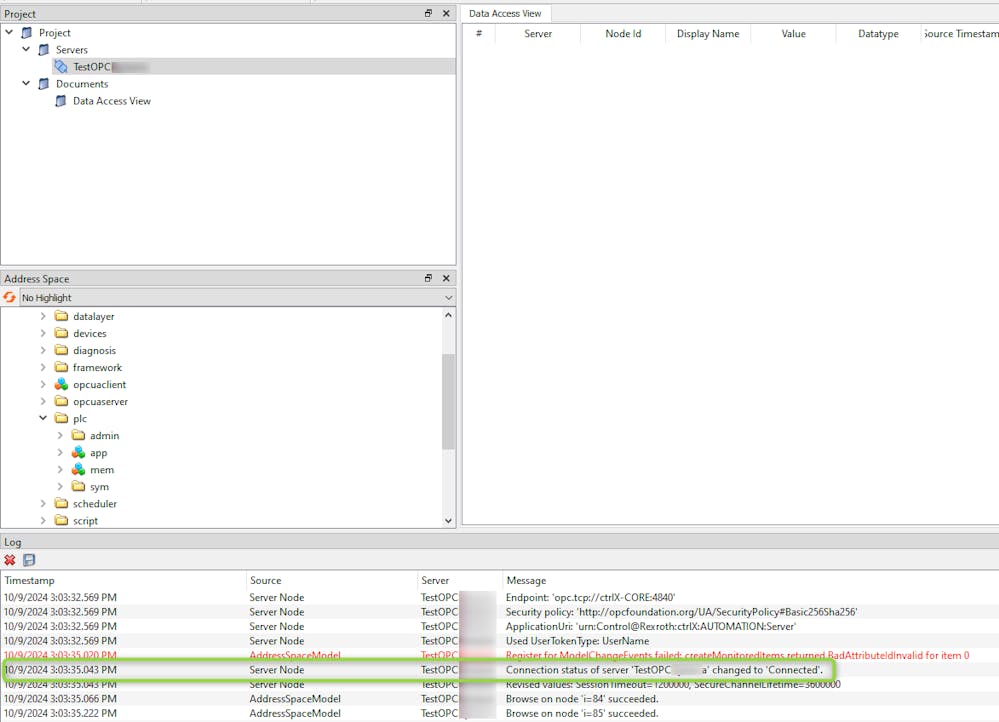999x722 pixels.
Task: Collapse the Servers tree node
Action: (x=26, y=50)
